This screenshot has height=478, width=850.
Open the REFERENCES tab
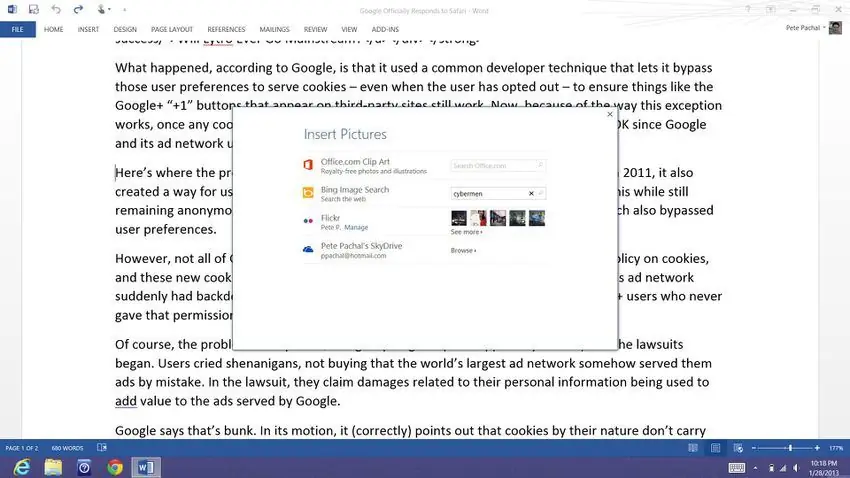click(x=226, y=29)
